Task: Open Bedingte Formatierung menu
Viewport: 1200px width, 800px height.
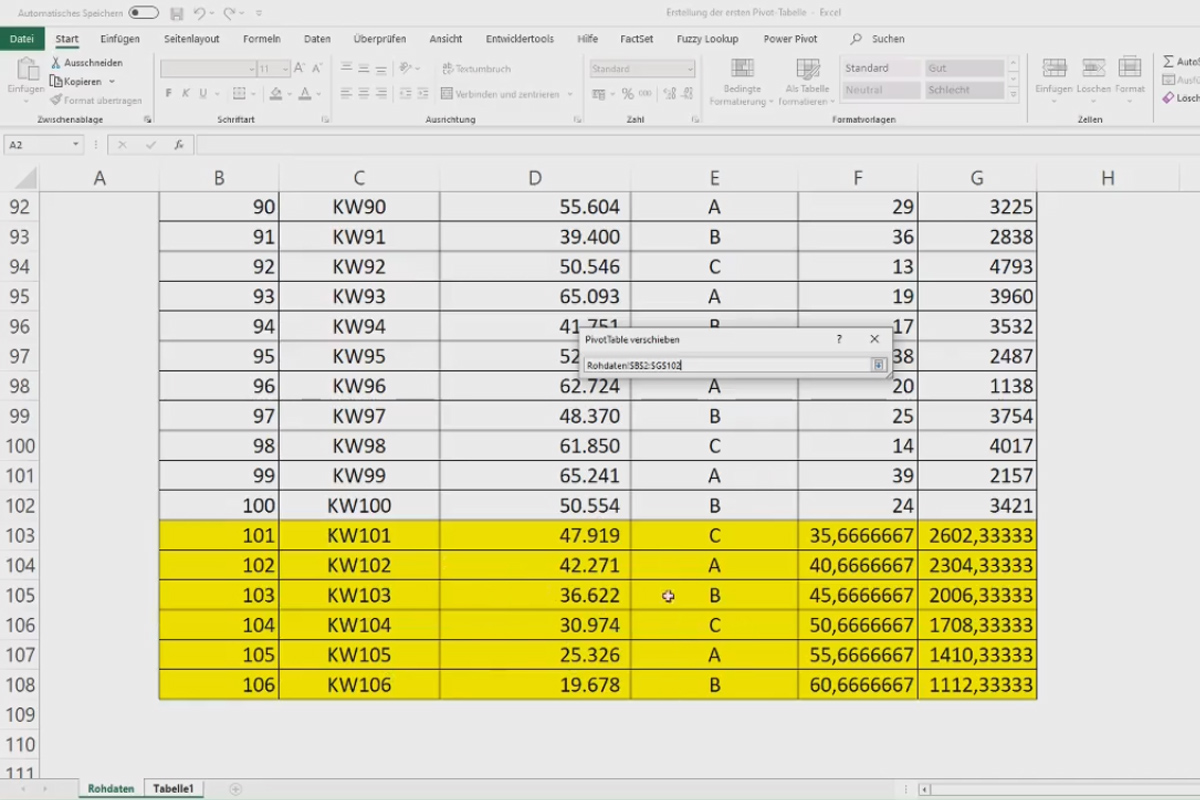Action: [x=742, y=82]
